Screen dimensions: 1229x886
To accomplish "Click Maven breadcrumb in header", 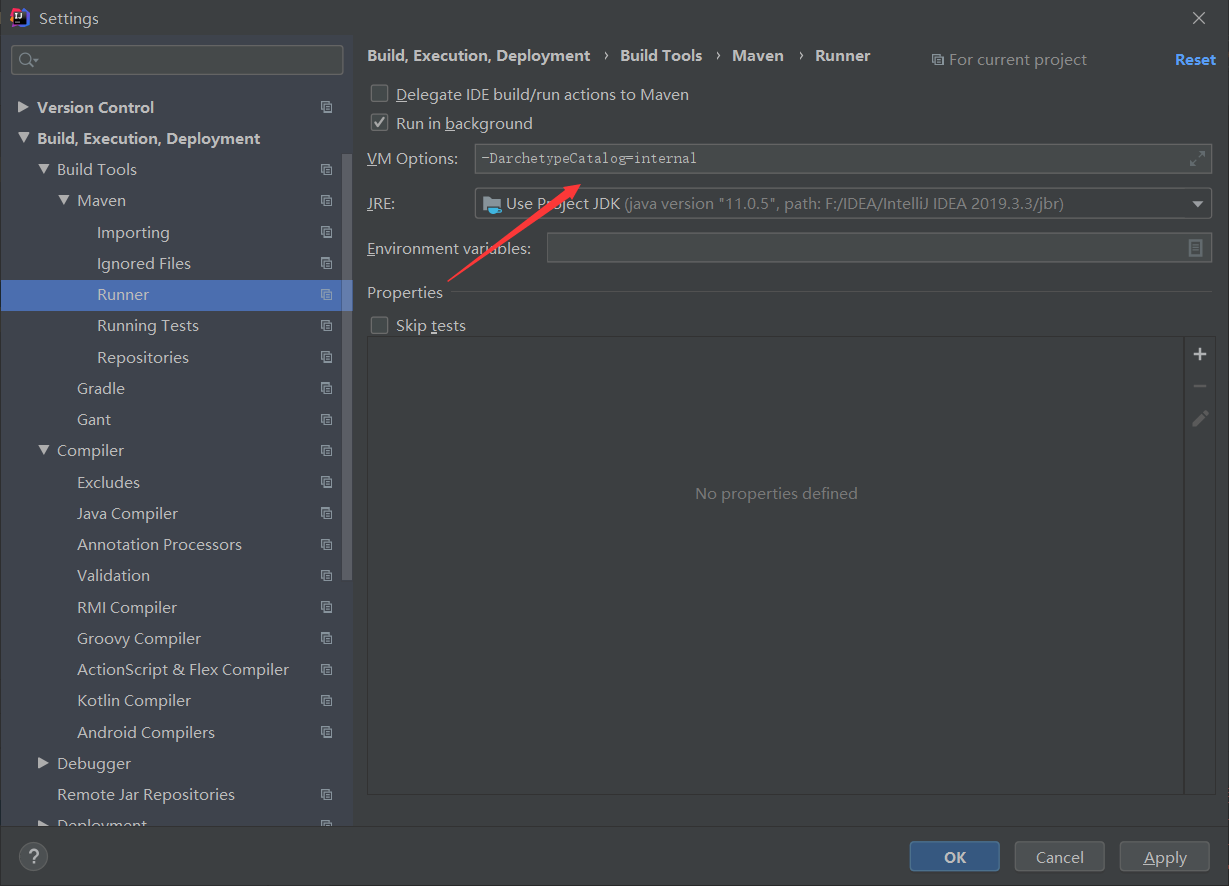I will [x=758, y=56].
